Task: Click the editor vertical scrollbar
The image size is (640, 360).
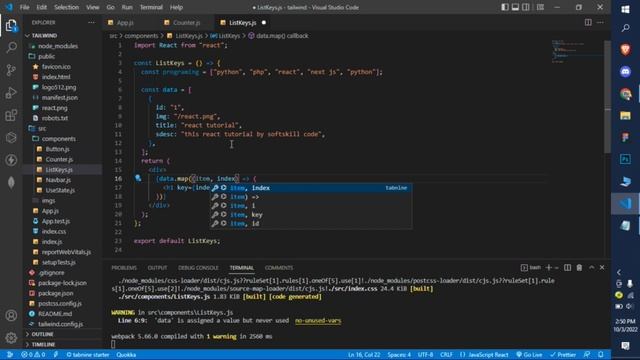Action: [607, 96]
